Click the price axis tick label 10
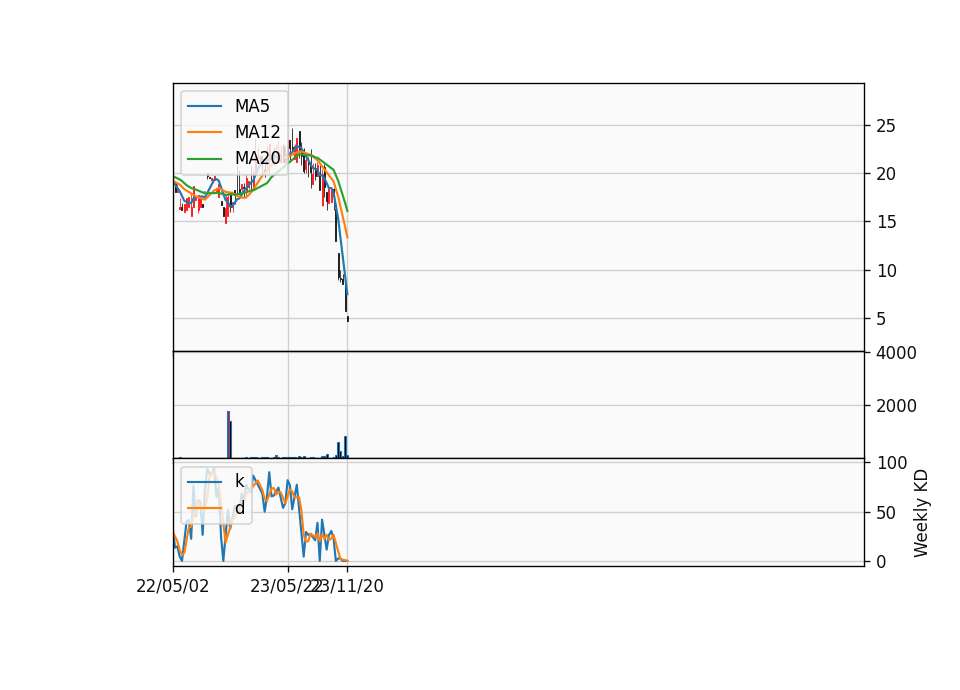The width and height of the screenshot is (960, 690). coord(885,271)
